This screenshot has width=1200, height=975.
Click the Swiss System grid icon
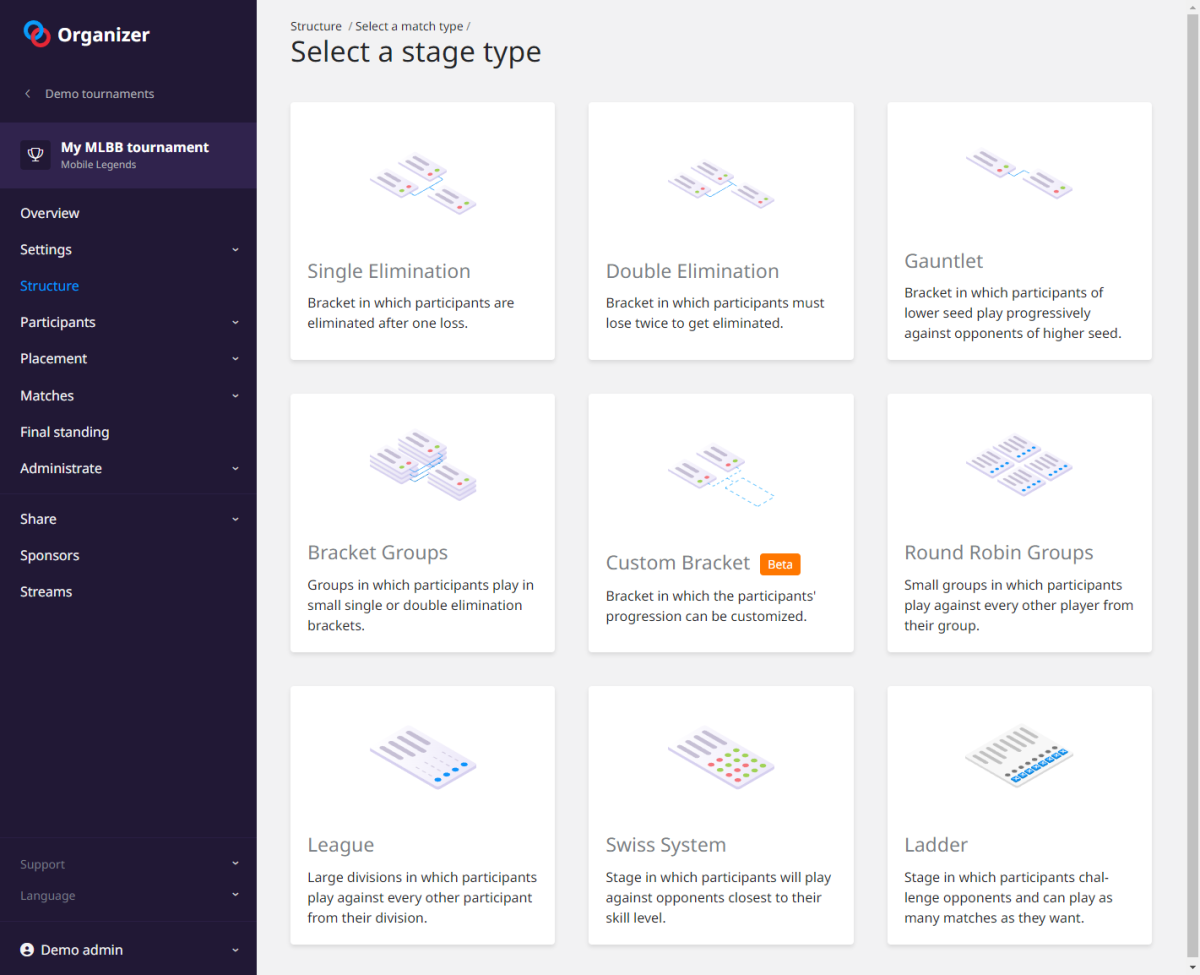pyautogui.click(x=720, y=757)
